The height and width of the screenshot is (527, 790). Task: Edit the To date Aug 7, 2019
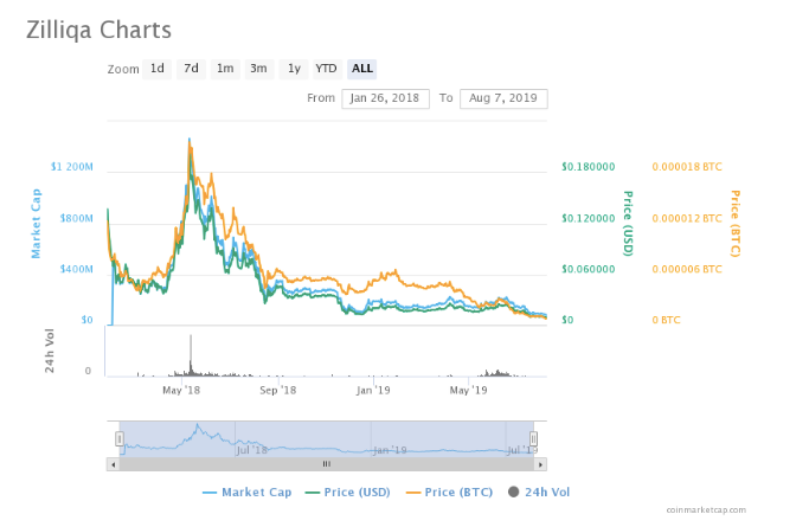(503, 98)
